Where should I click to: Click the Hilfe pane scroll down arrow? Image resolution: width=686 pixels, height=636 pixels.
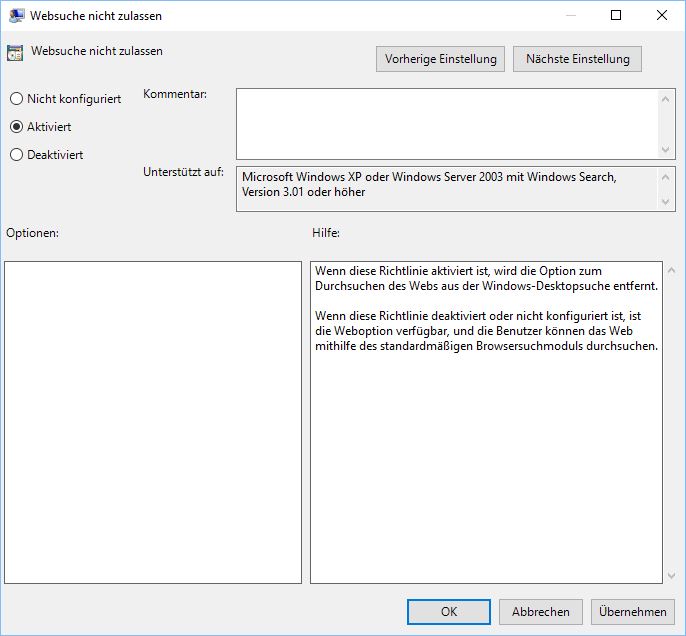coord(671,576)
